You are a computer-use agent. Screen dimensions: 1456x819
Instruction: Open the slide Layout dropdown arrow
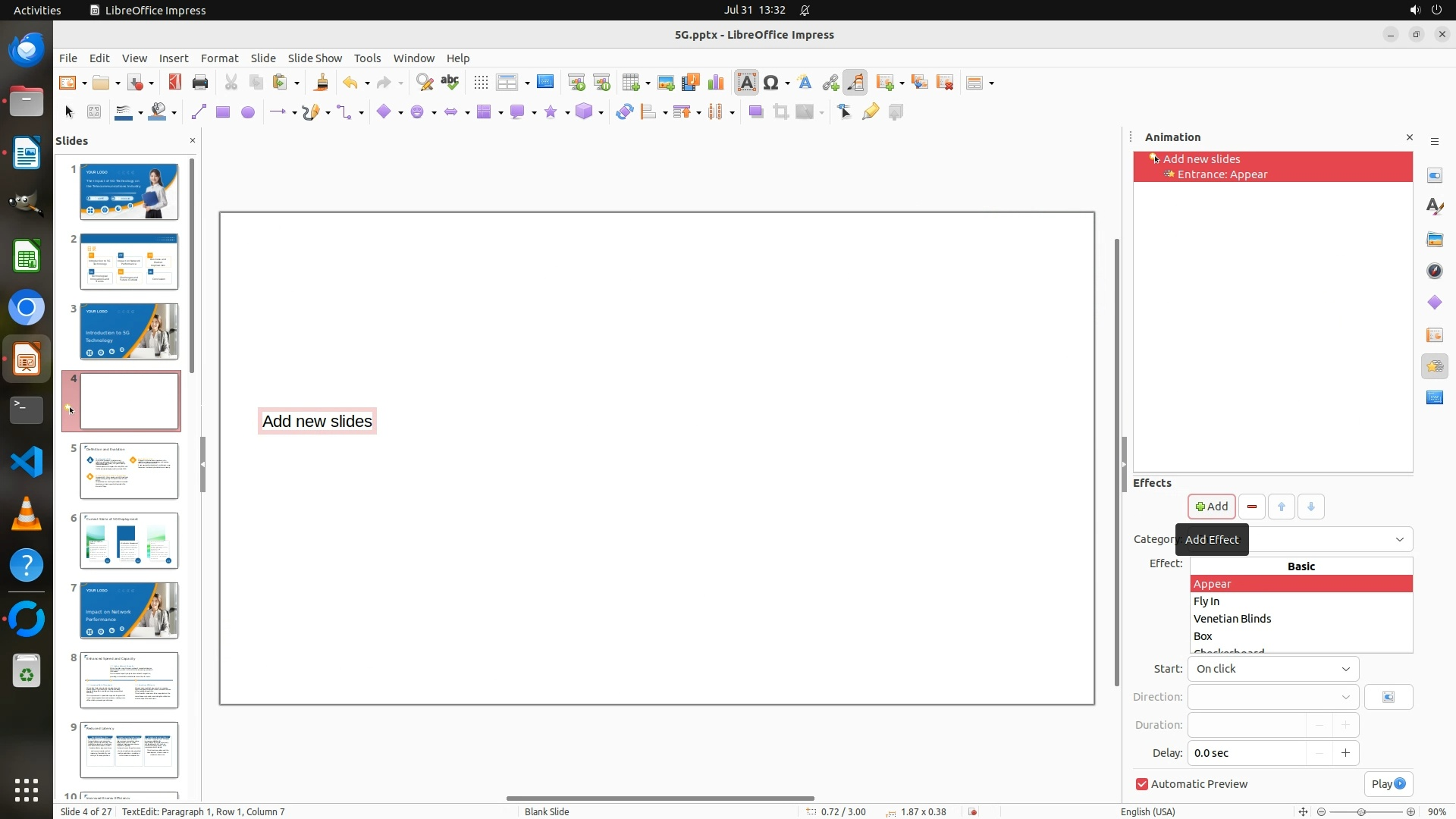pos(991,83)
